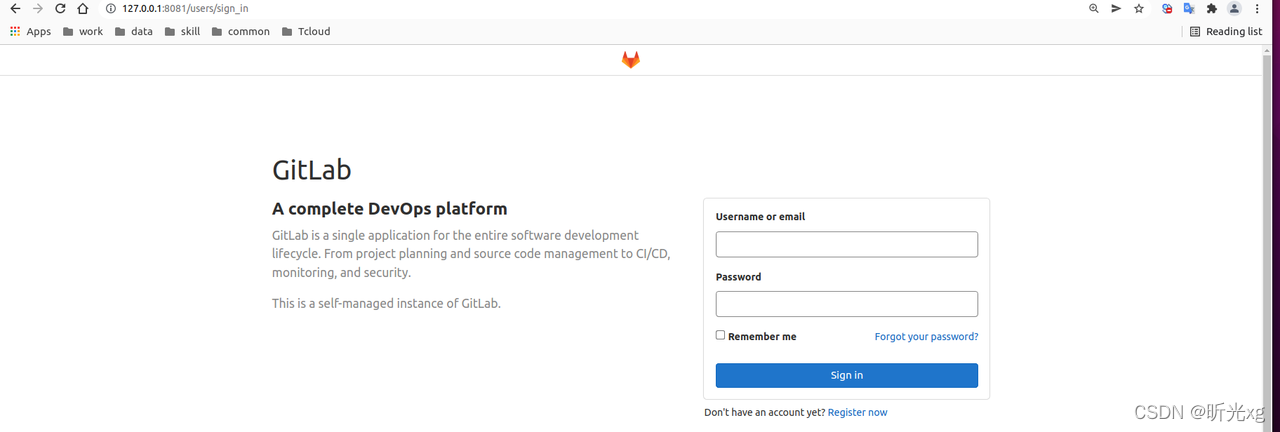
Task: Click the GitLab heading text
Action: pyautogui.click(x=312, y=170)
